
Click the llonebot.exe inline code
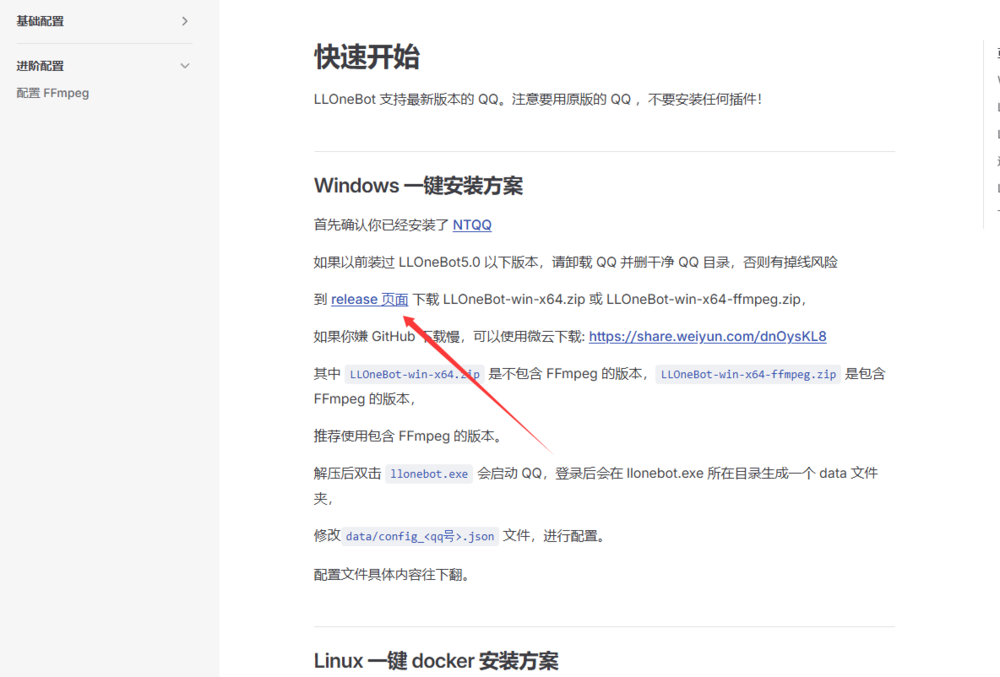pos(429,474)
